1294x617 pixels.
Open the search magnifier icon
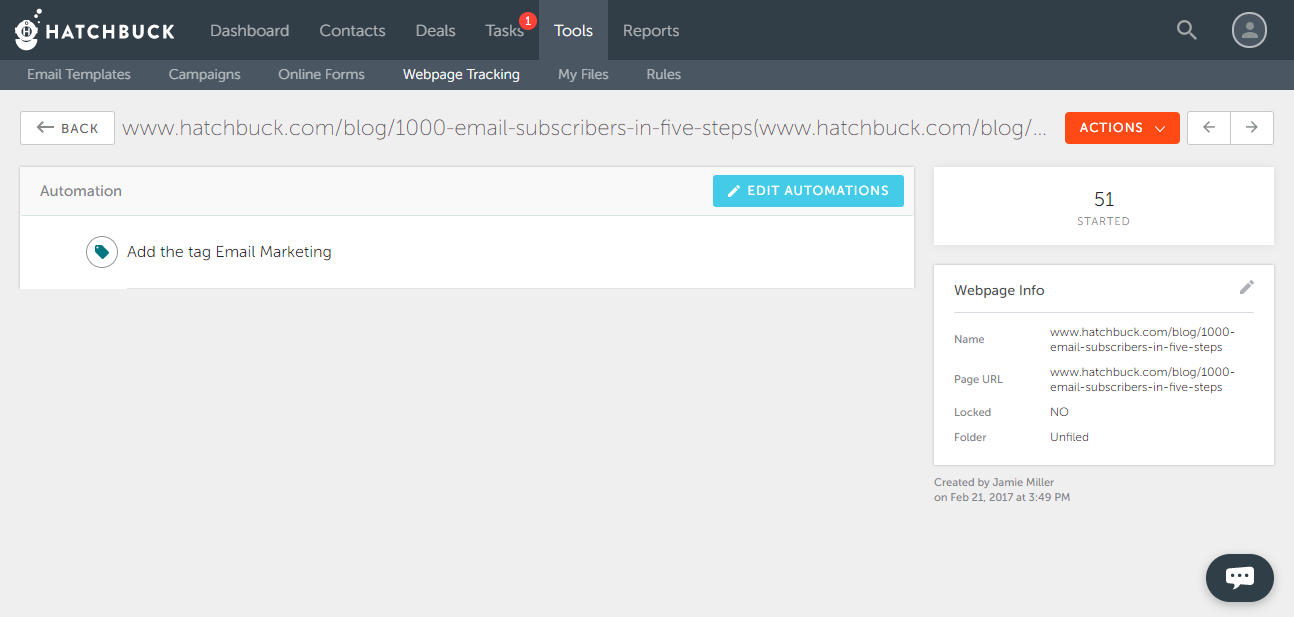(x=1187, y=30)
